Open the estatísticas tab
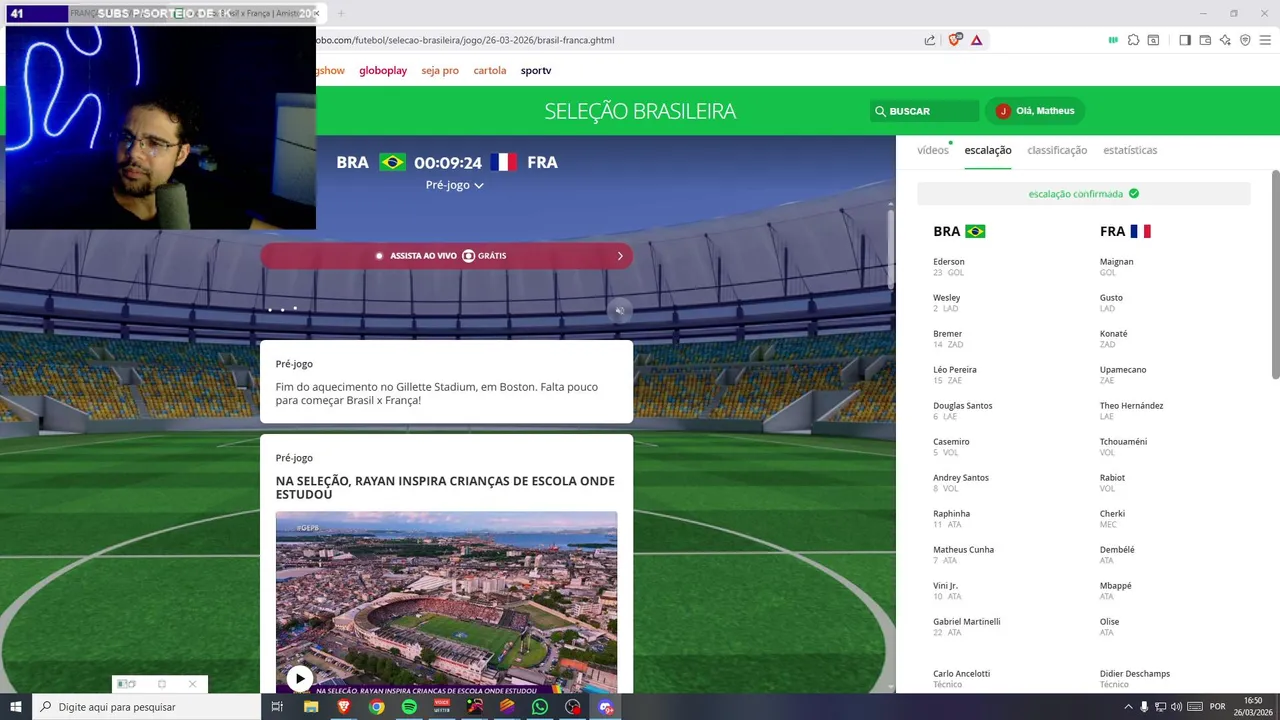 1130,150
